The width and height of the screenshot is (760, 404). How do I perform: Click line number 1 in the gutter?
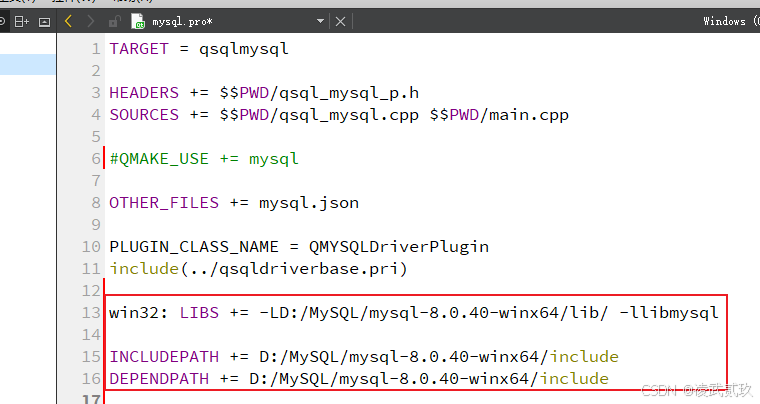(96, 49)
